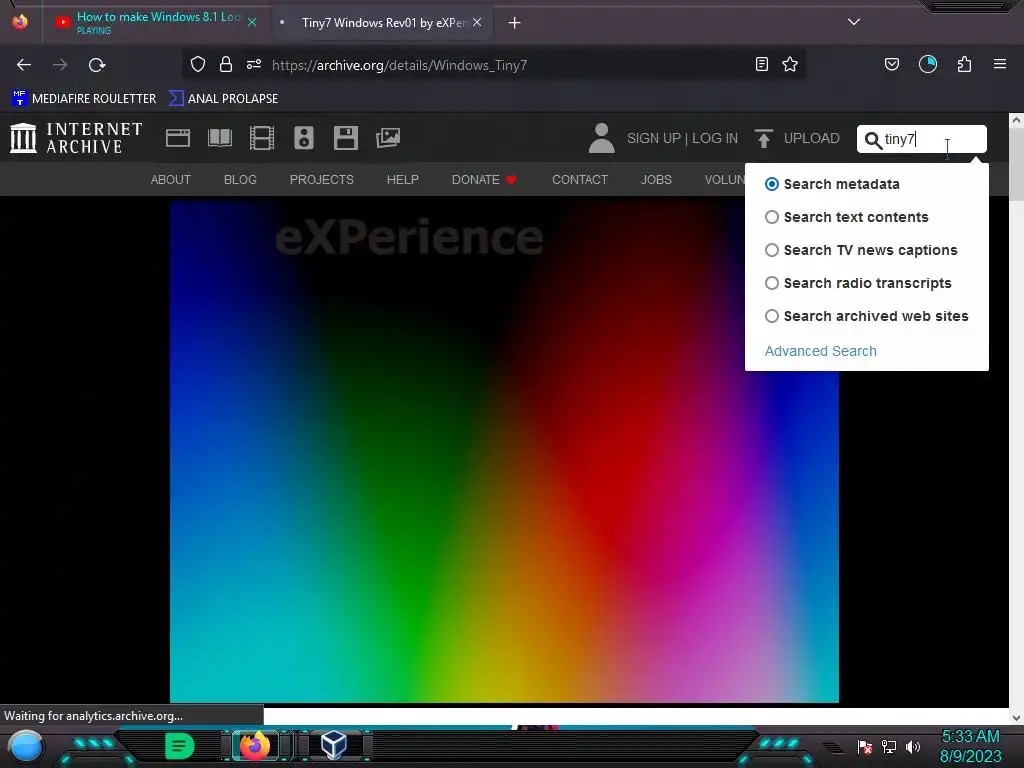Viewport: 1024px width, 768px height.
Task: Open site permissions icon in address bar
Action: tap(254, 64)
